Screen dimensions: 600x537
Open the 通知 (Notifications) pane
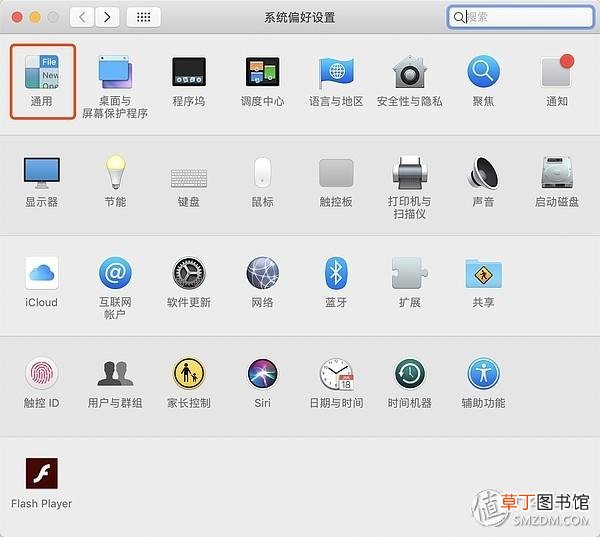point(557,81)
